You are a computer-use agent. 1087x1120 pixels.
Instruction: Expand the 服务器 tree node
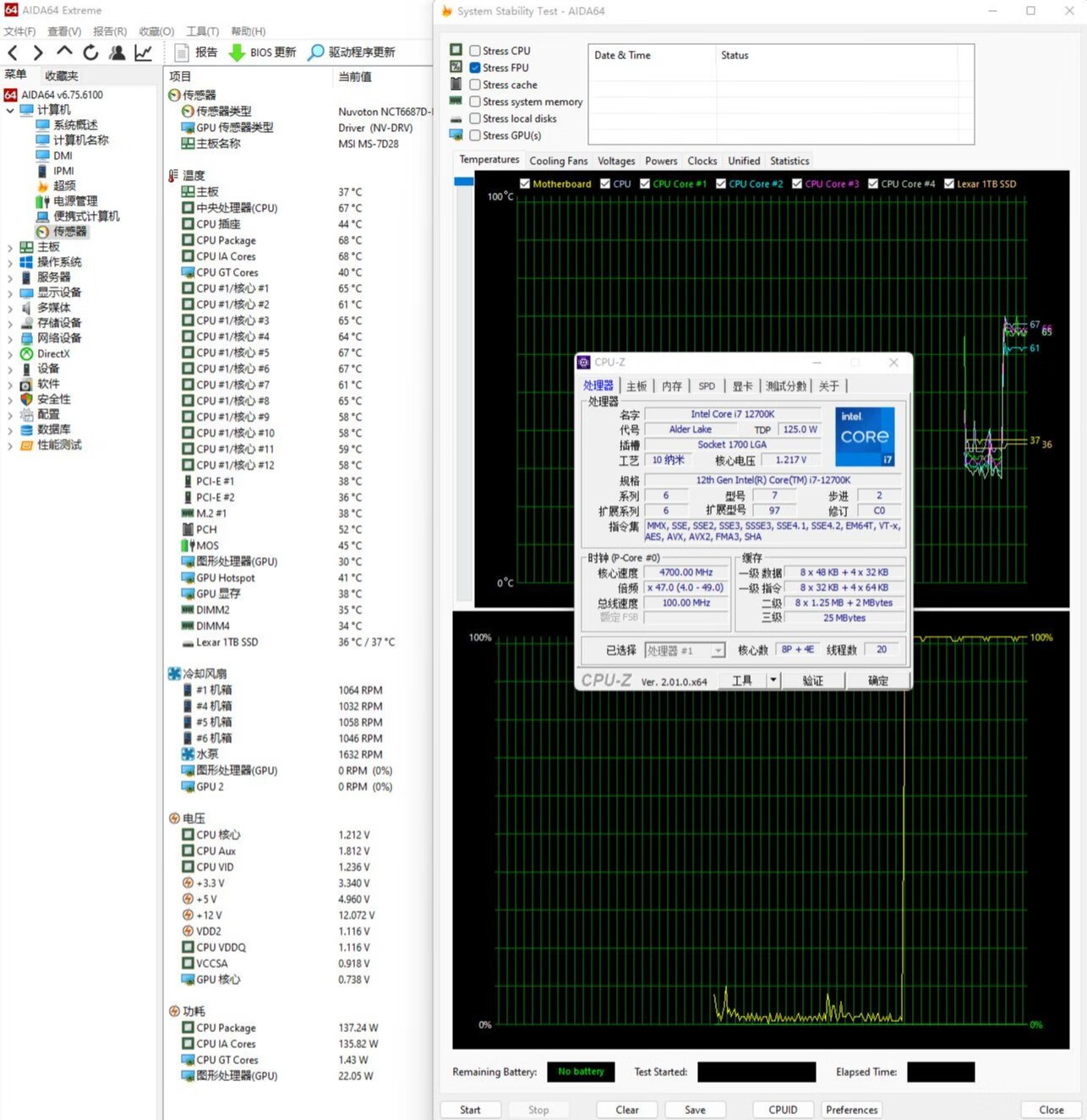click(9, 278)
